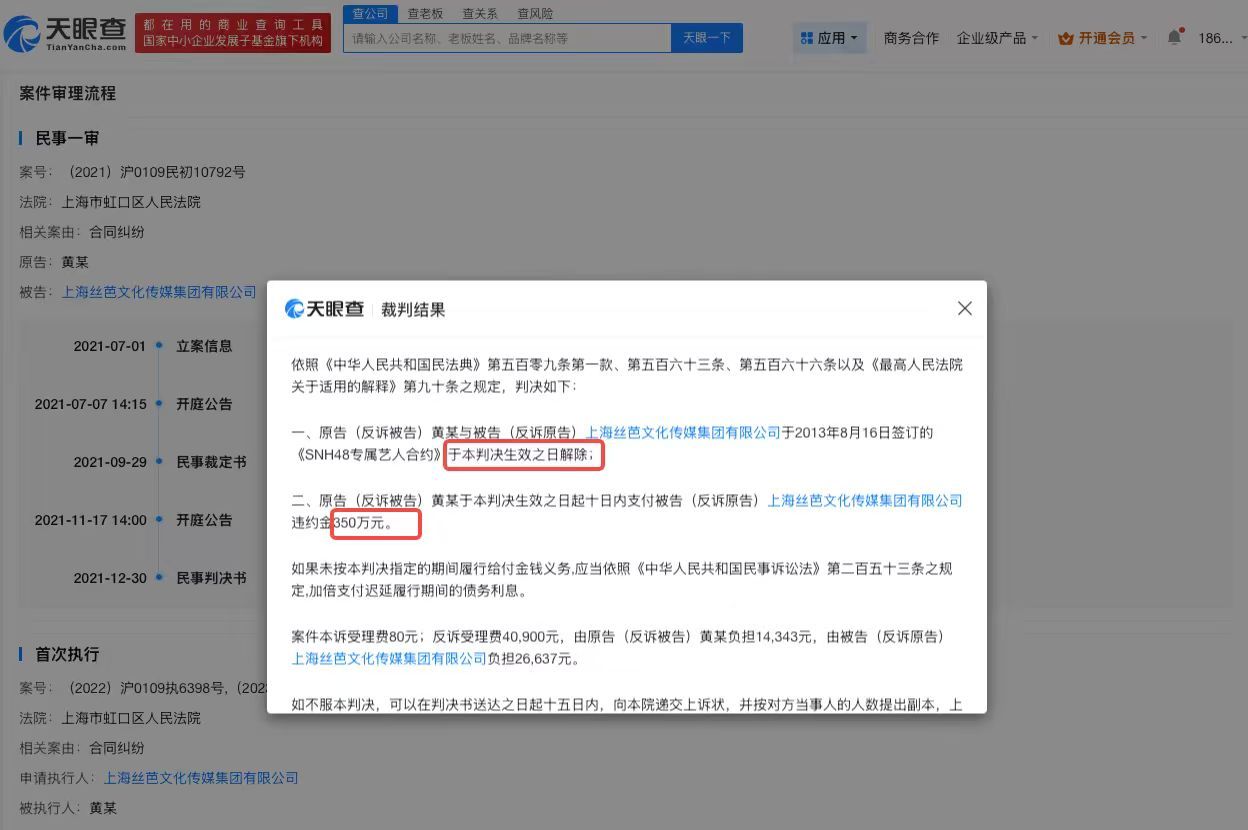Close the 裁判结果 popup dialog
Viewport: 1248px width, 830px height.
click(964, 308)
